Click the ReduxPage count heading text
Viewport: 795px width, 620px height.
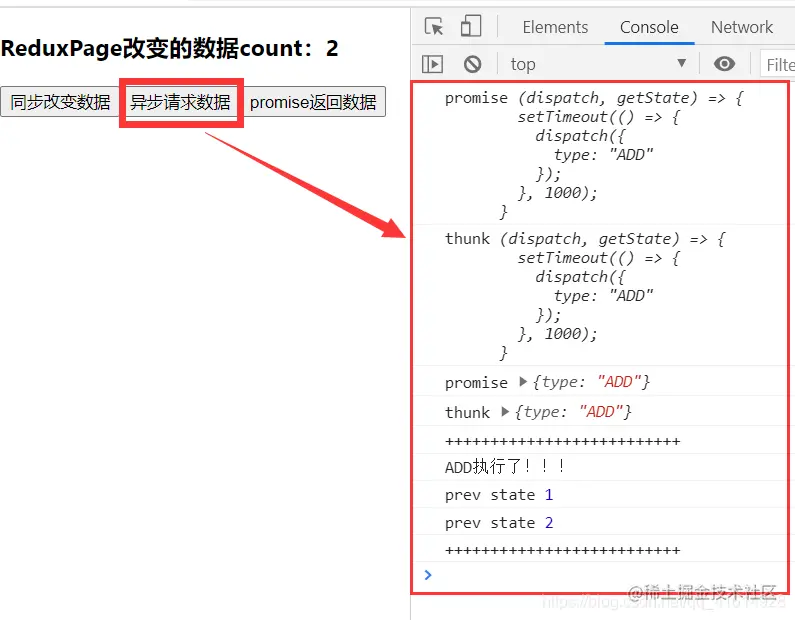click(x=169, y=49)
